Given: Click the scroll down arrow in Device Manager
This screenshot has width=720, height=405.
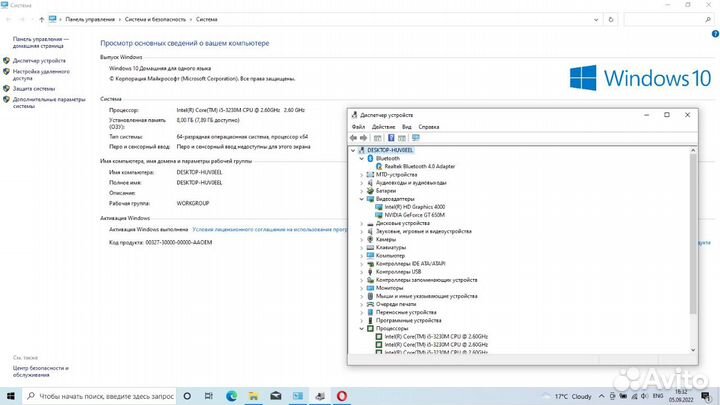Looking at the screenshot, I should click(x=693, y=350).
